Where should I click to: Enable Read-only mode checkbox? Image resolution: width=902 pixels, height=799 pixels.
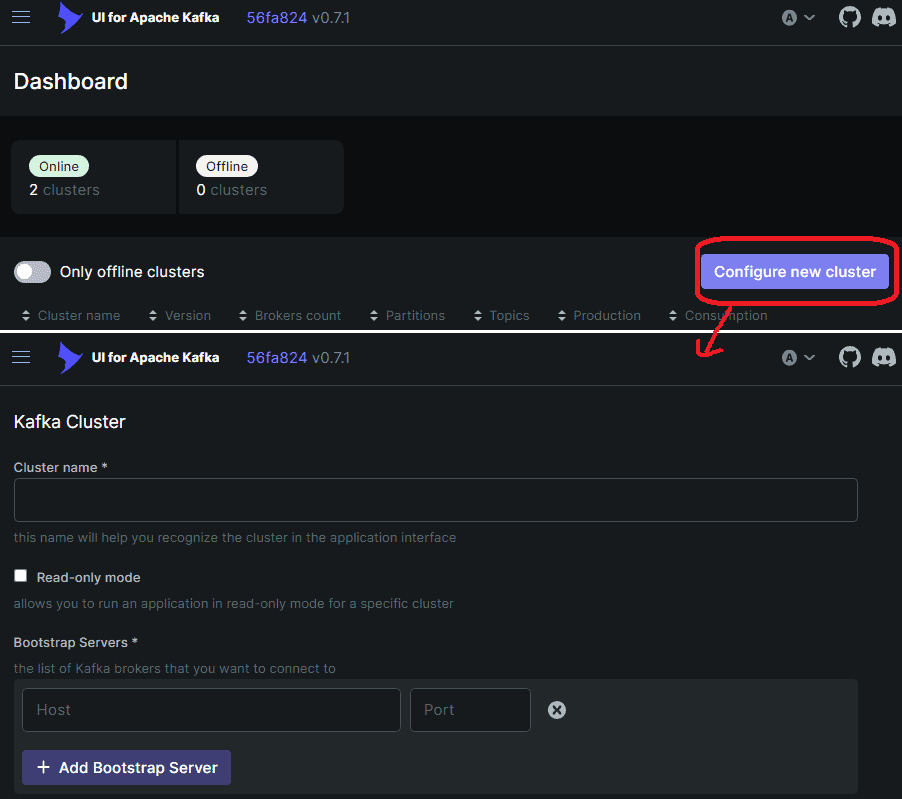click(21, 576)
